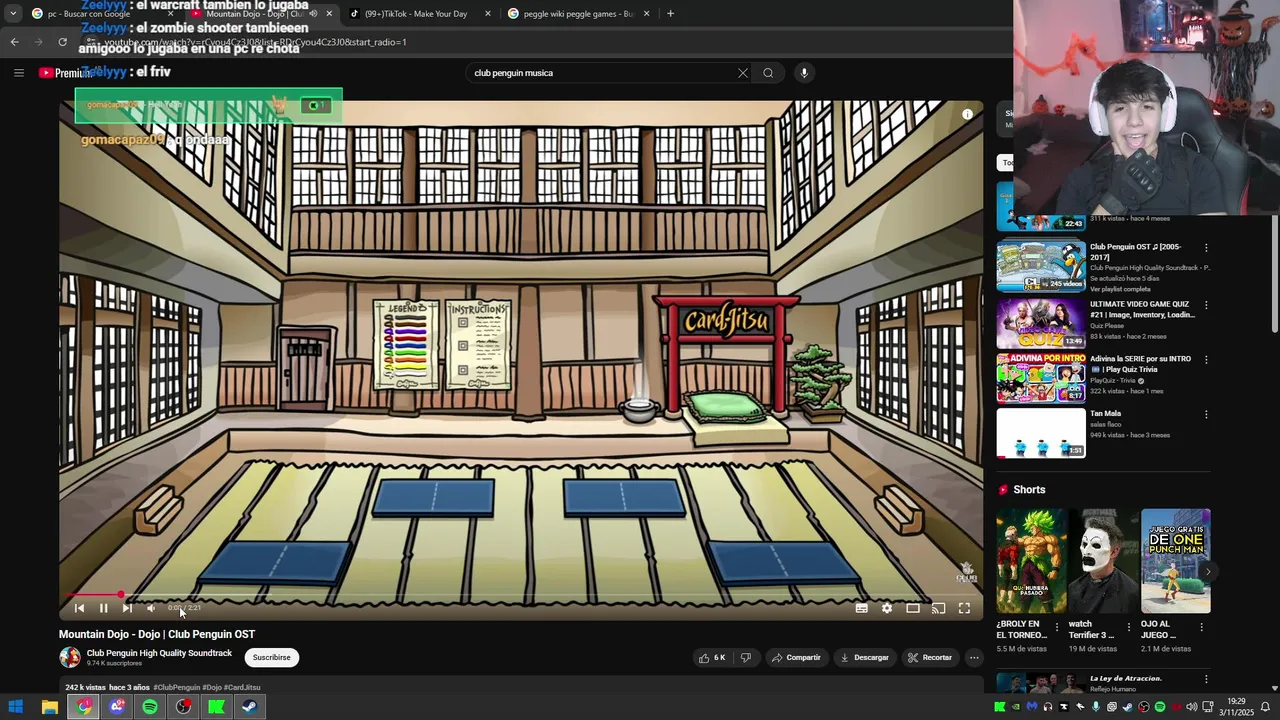Switch to theater mode

pos(913,608)
